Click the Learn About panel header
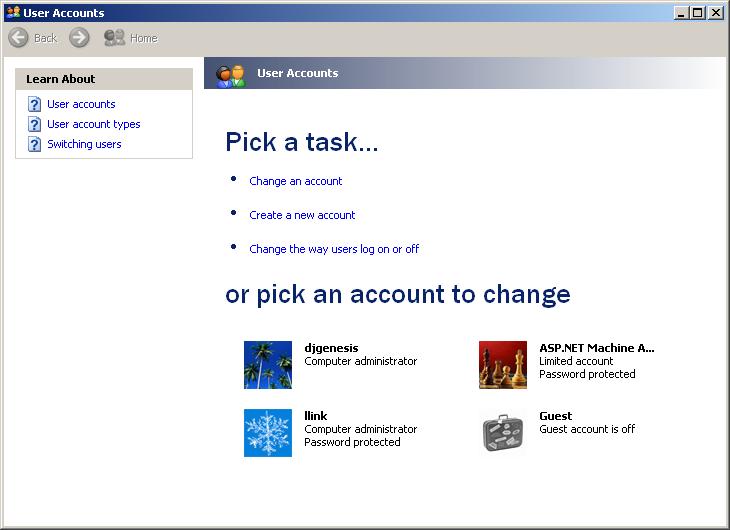The width and height of the screenshot is (730, 530). click(x=104, y=79)
